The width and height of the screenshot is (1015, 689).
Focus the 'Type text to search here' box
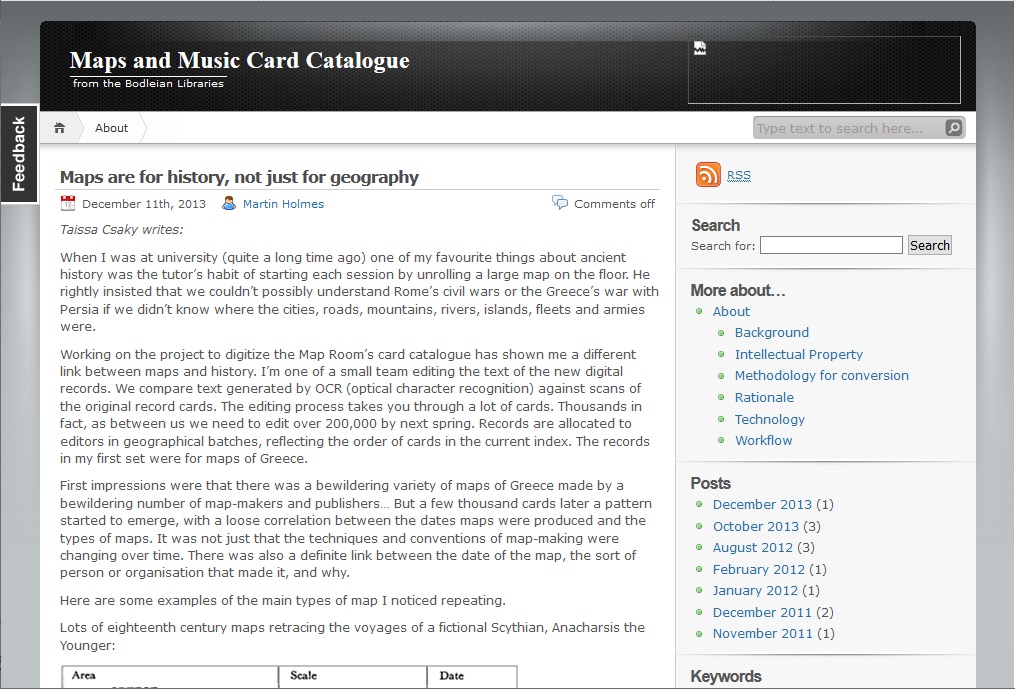[849, 128]
